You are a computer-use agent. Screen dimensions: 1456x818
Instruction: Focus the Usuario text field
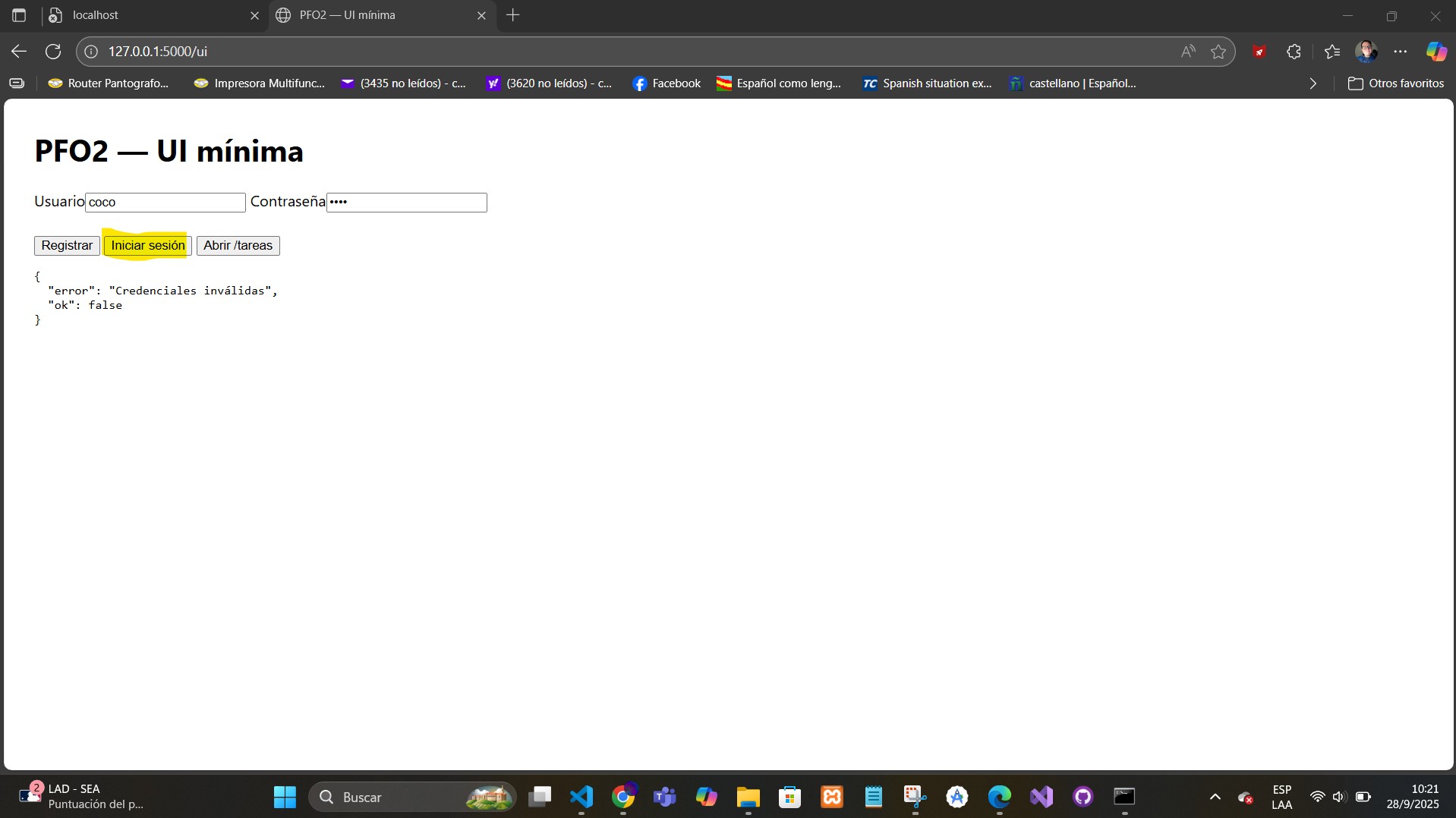[x=165, y=203]
